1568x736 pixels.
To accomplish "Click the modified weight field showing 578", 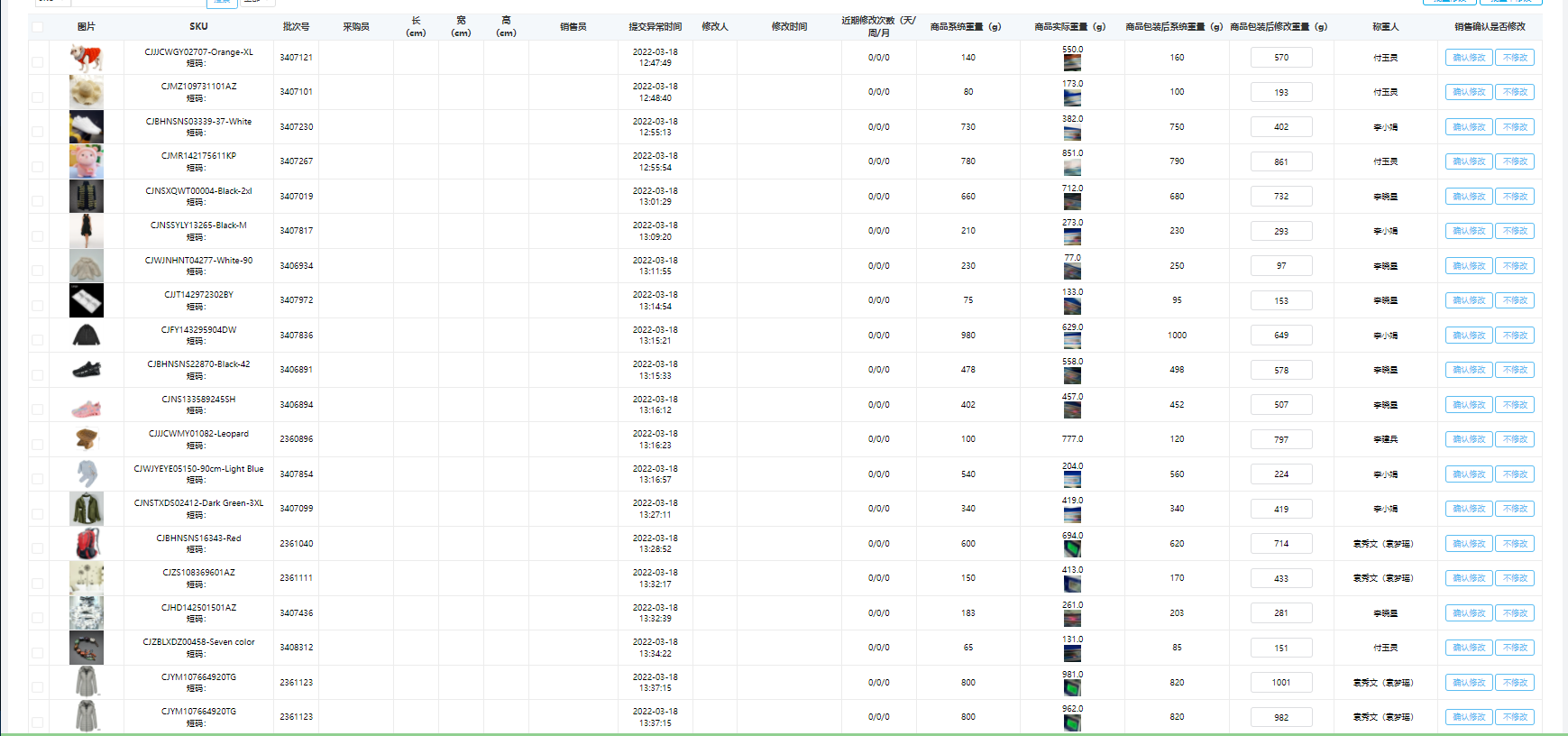I will click(1281, 370).
